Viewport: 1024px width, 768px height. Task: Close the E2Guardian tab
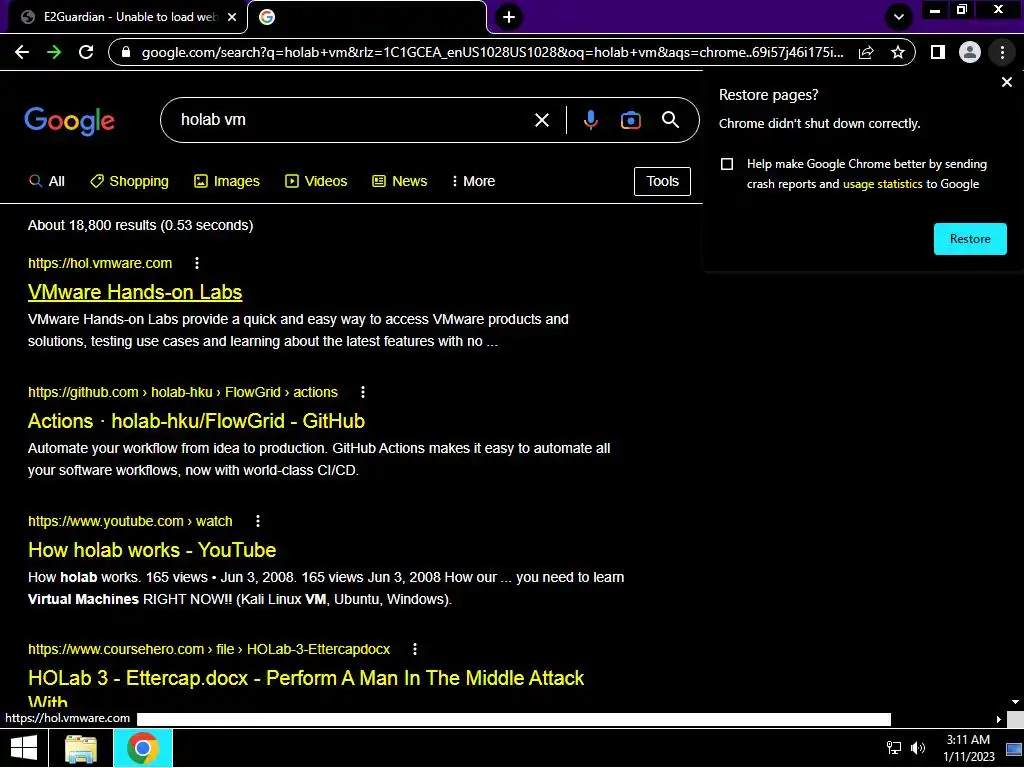tap(232, 17)
